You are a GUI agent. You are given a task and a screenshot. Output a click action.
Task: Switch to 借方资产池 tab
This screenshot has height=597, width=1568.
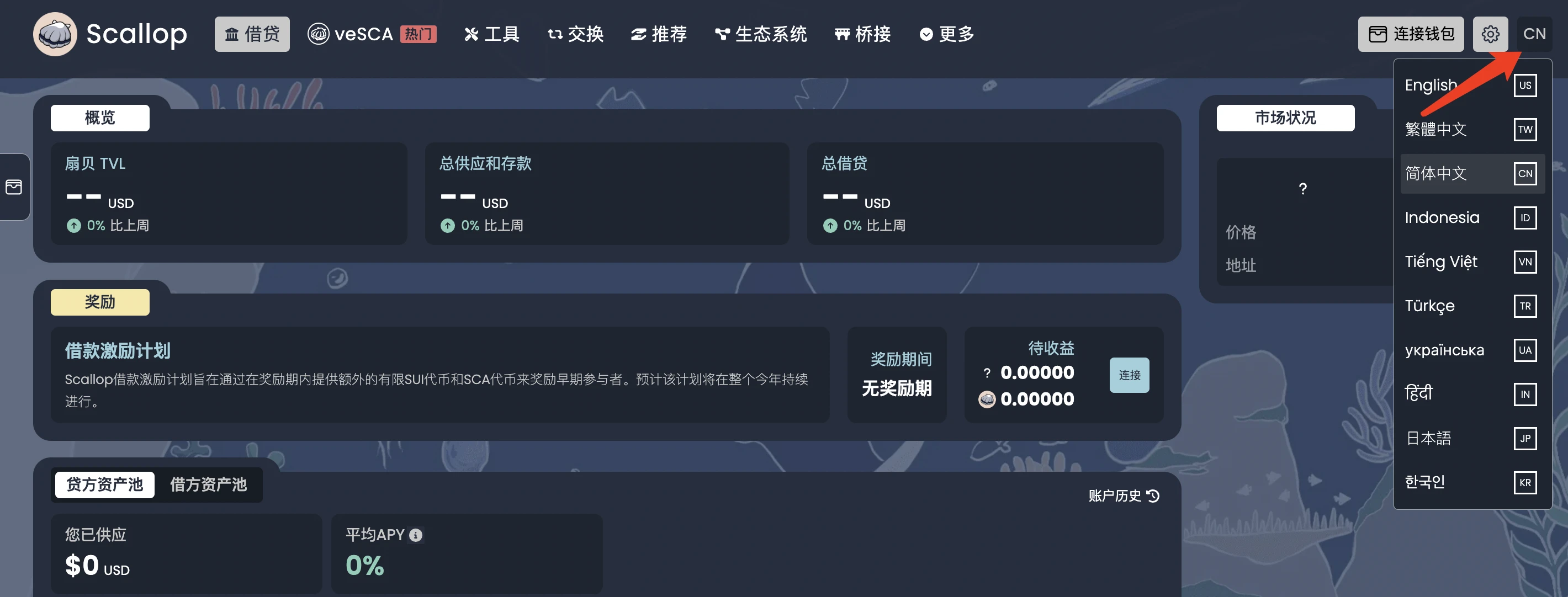210,484
